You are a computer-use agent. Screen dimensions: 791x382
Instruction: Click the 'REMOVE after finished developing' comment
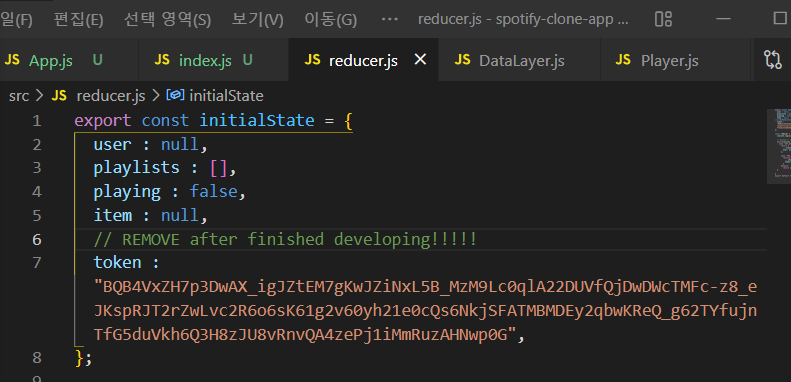click(x=285, y=239)
